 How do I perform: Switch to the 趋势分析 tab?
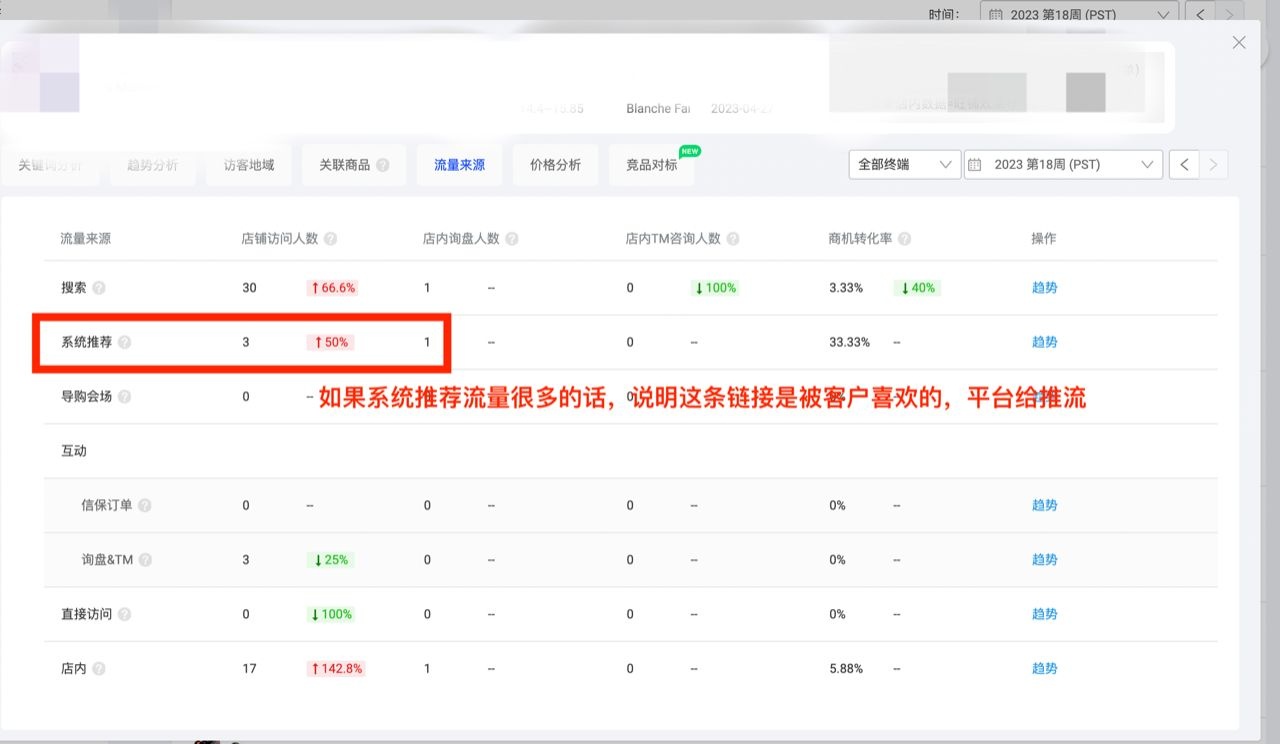[x=152, y=165]
